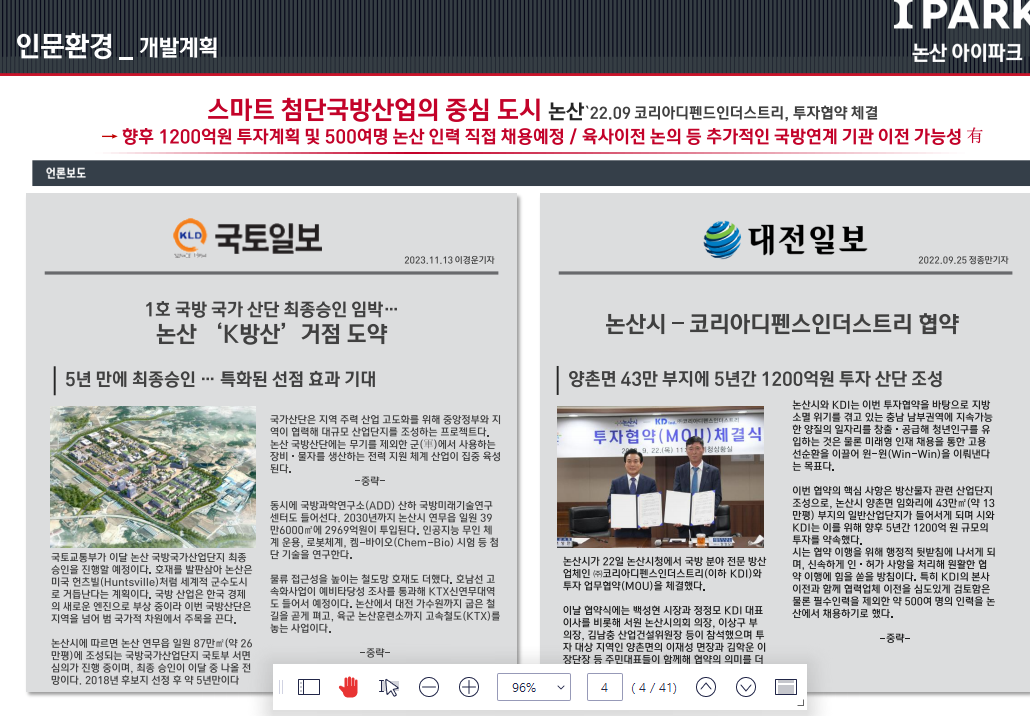The image size is (1030, 716).
Task: Click the 대전일보 newspaper logo
Action: click(x=785, y=238)
